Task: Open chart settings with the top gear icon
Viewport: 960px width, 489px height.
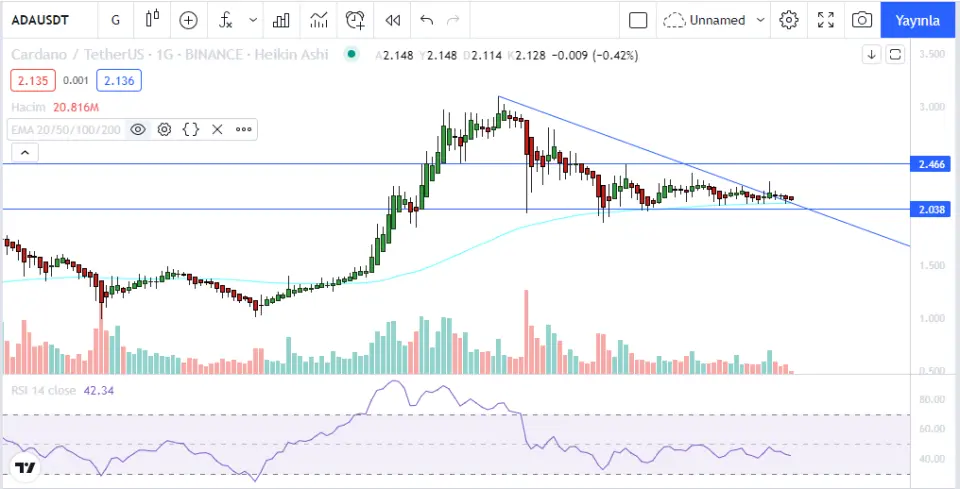Action: (789, 19)
